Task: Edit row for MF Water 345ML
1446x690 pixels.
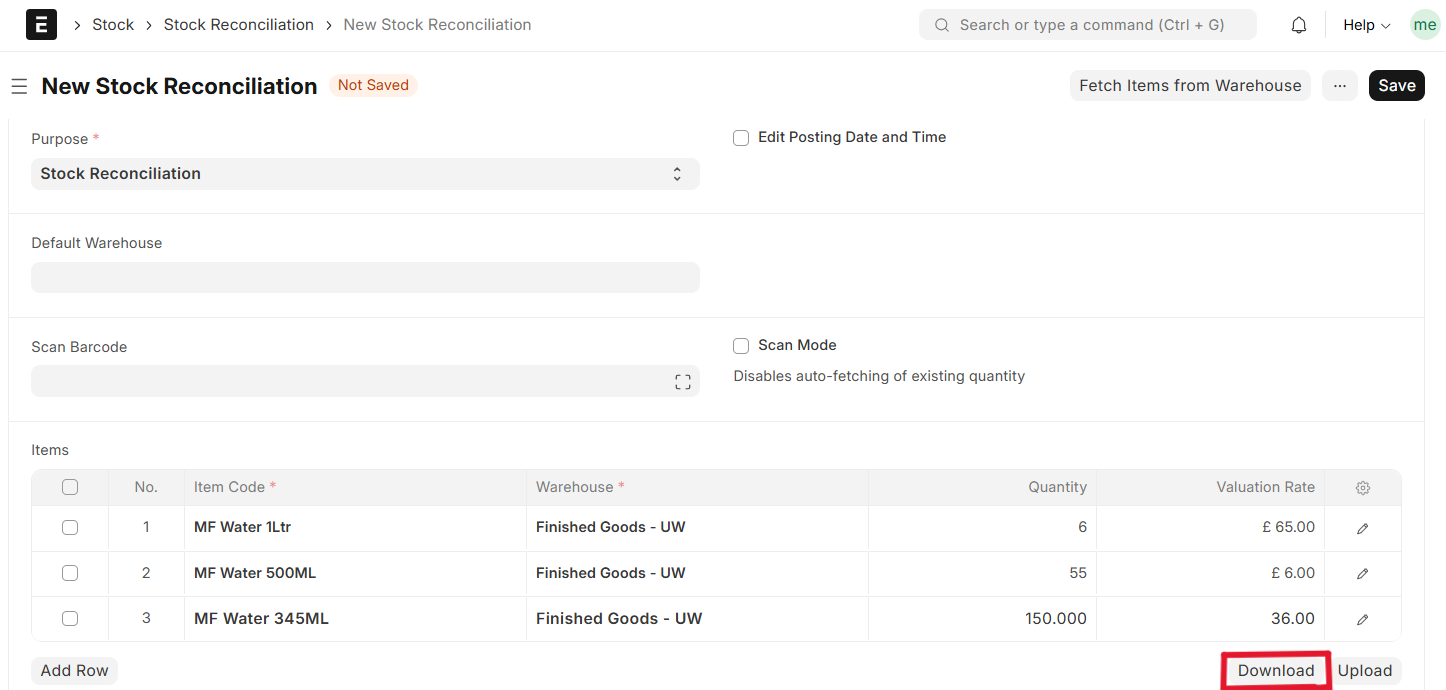Action: [x=1362, y=619]
